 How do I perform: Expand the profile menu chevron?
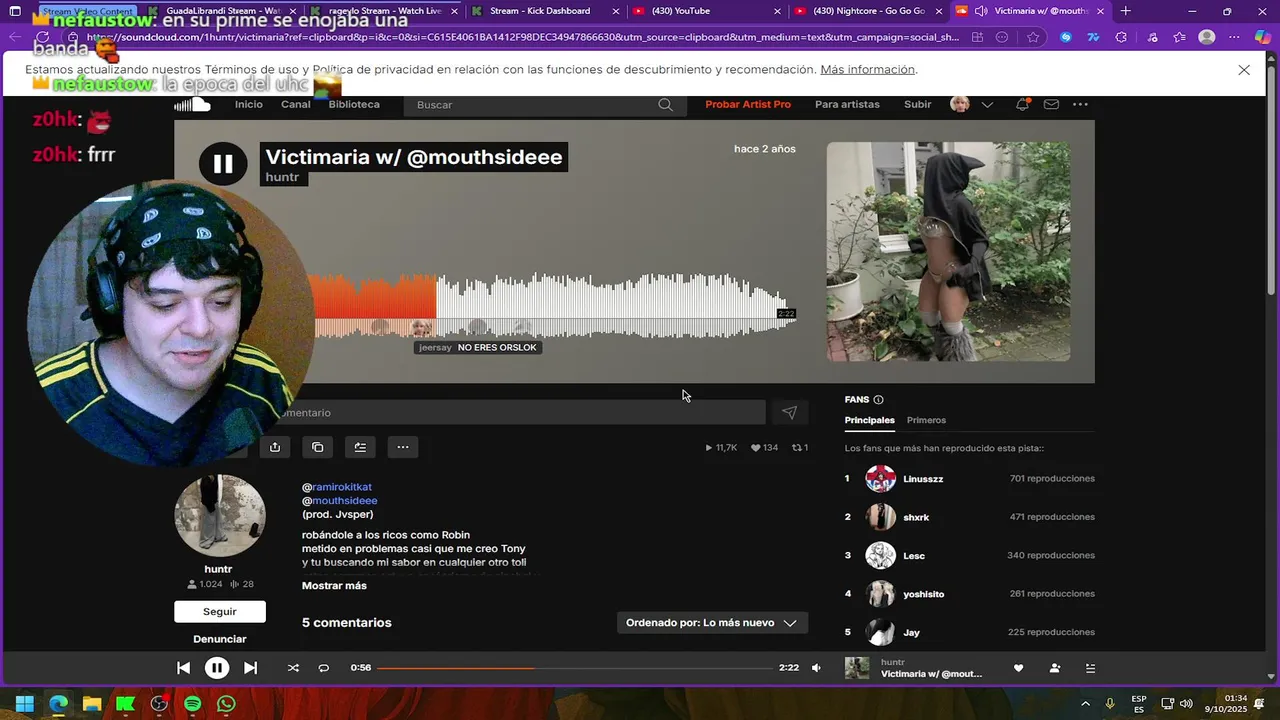coord(987,104)
